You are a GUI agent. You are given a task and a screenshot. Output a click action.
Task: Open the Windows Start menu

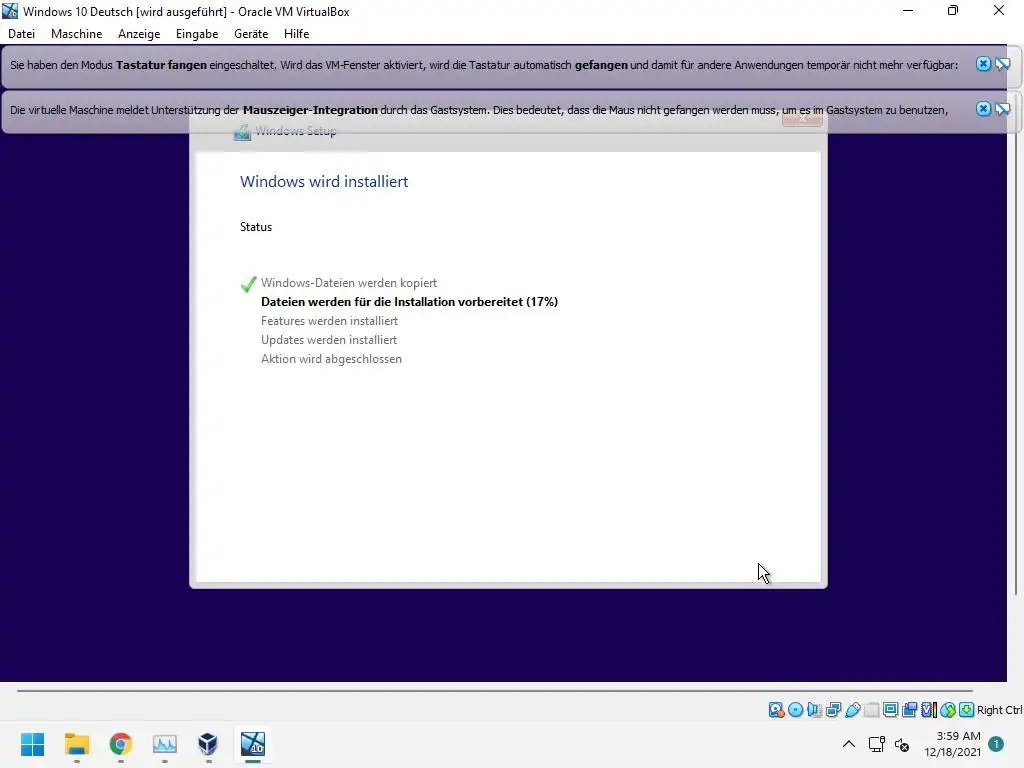coord(33,744)
